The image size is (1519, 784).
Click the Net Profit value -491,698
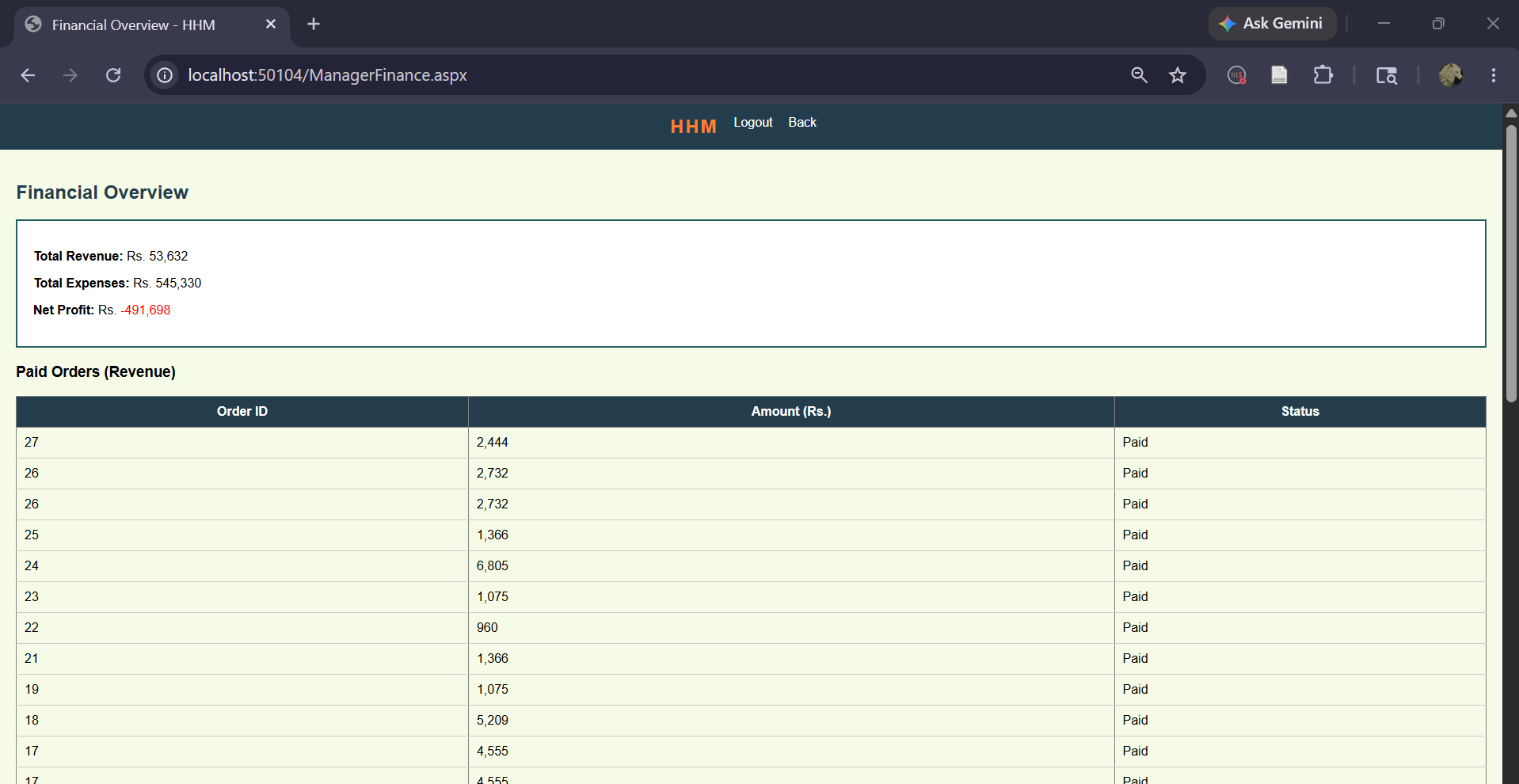pos(146,310)
